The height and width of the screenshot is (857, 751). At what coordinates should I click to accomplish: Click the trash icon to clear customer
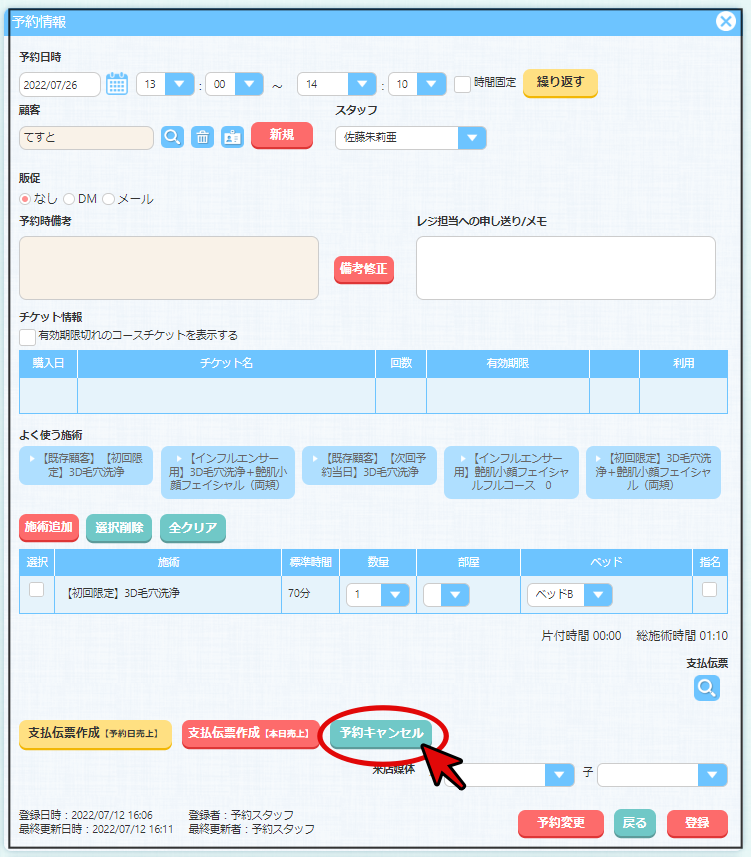pos(202,137)
